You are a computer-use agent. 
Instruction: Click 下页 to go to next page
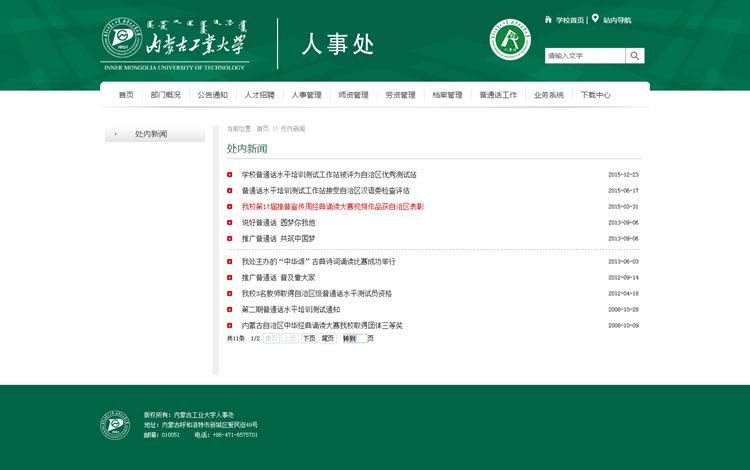(309, 339)
